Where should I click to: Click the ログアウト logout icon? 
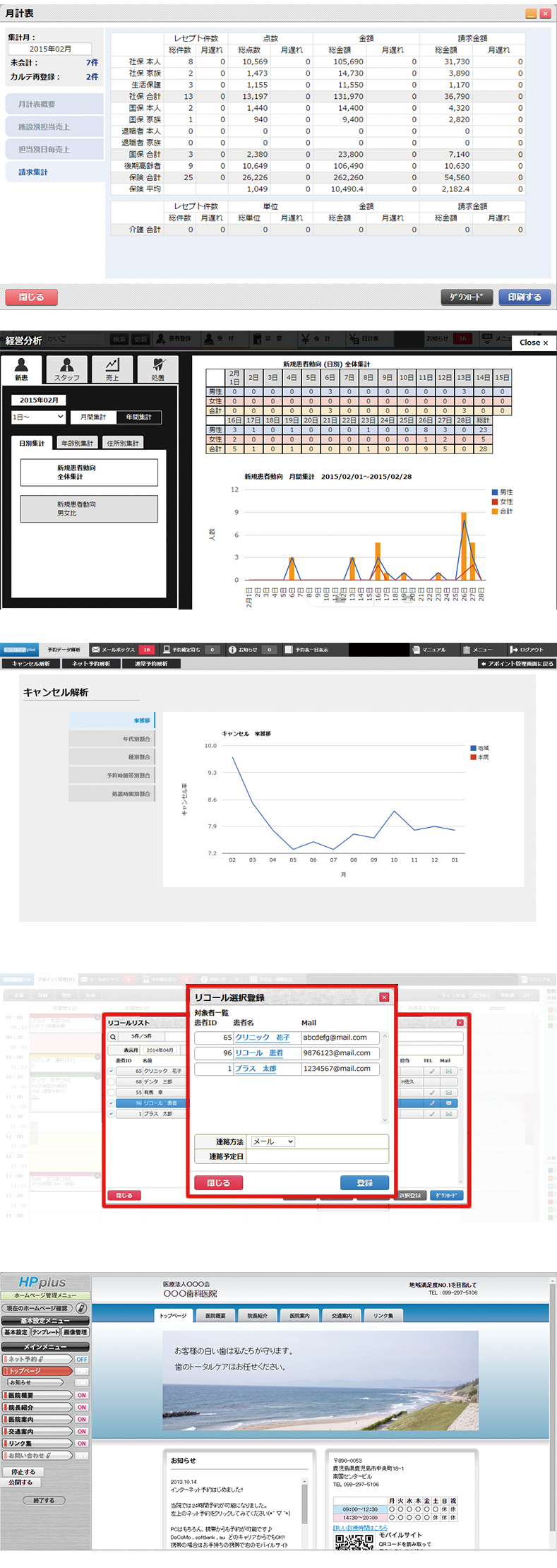(514, 649)
